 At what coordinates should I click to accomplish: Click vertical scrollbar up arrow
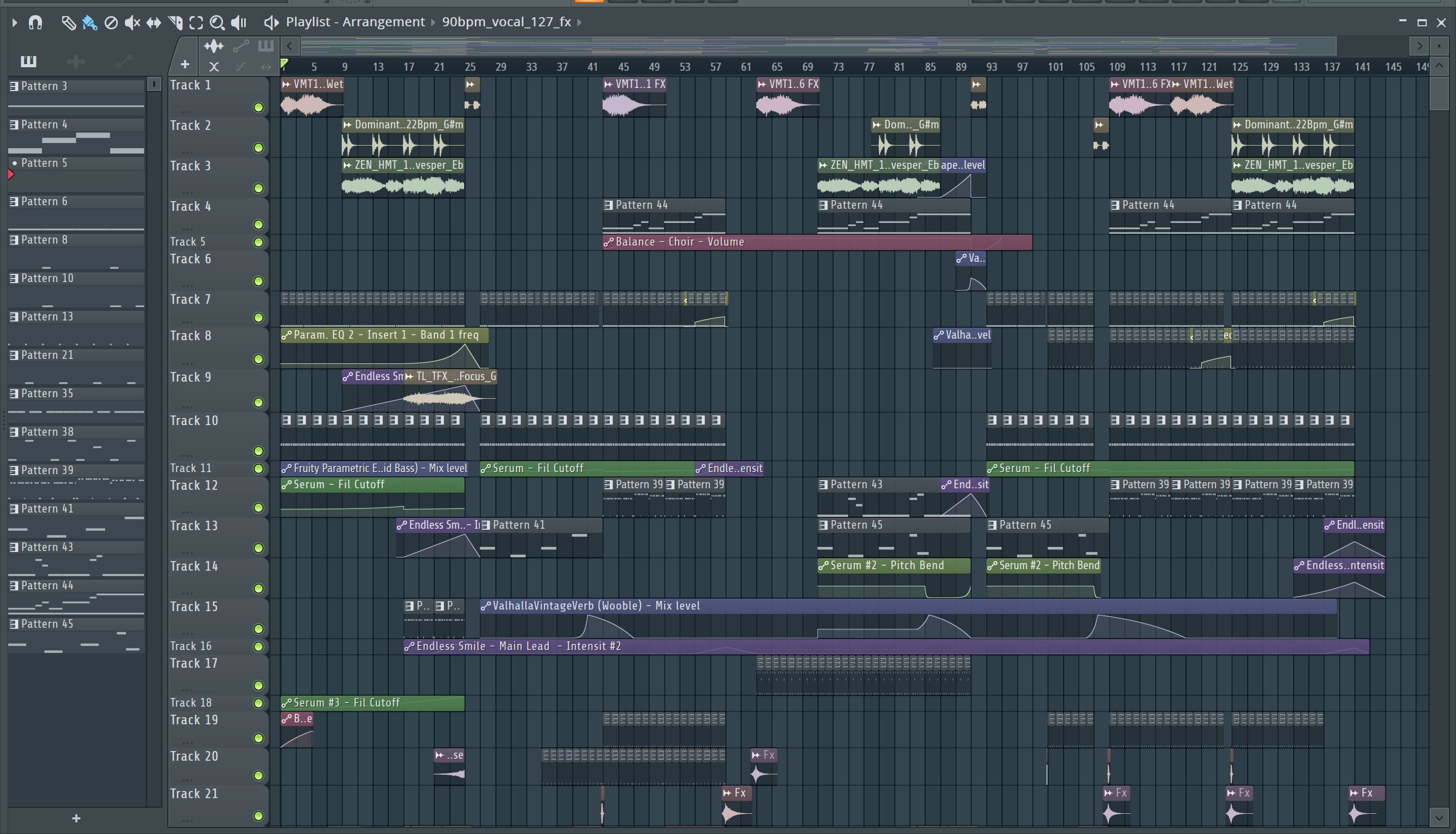click(x=1439, y=66)
